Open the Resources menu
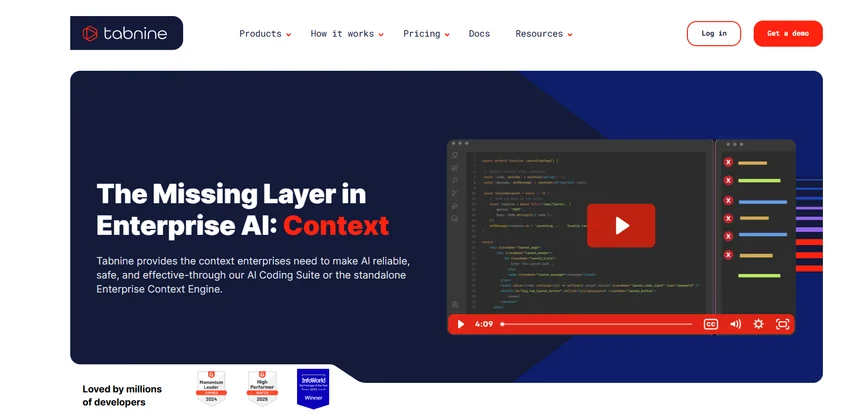Image resolution: width=850 pixels, height=412 pixels. [x=544, y=34]
